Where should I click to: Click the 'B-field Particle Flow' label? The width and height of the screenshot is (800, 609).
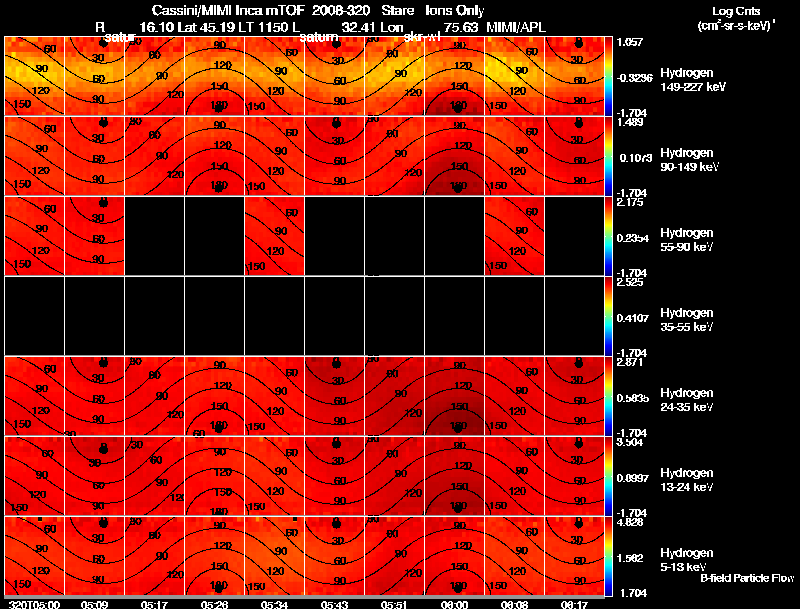(747, 578)
